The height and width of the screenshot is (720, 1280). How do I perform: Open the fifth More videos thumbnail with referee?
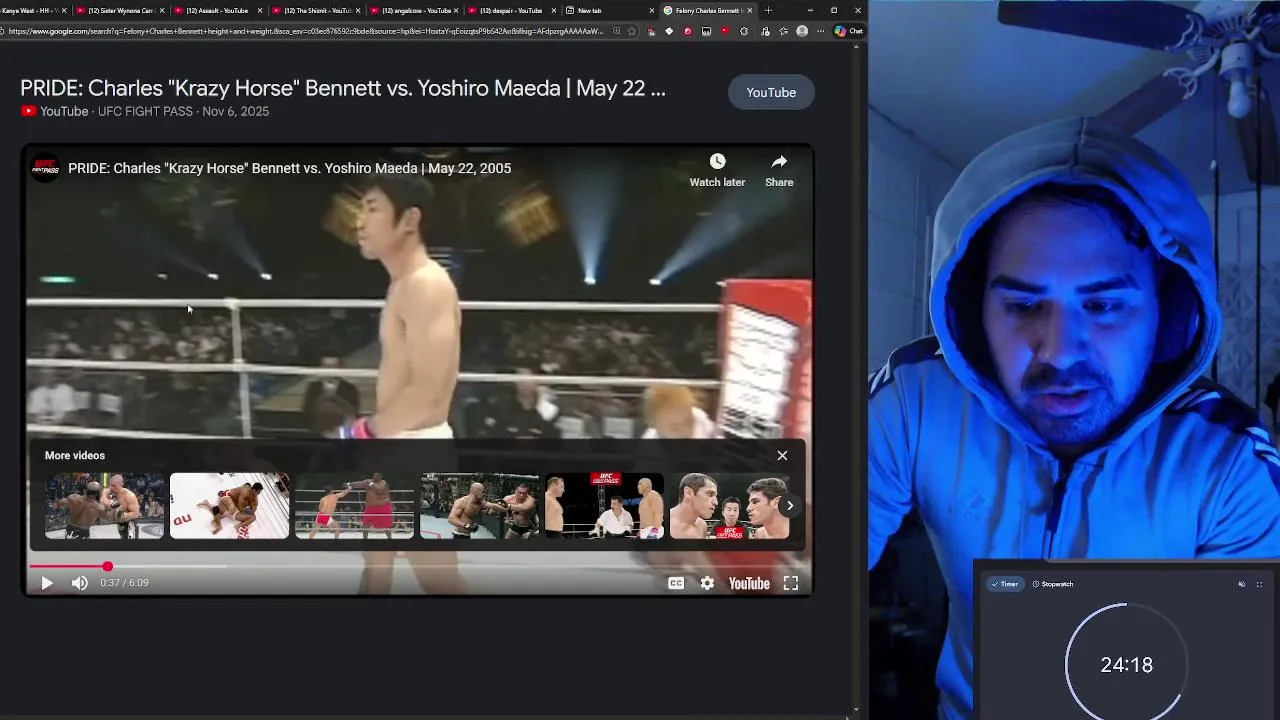click(x=604, y=505)
